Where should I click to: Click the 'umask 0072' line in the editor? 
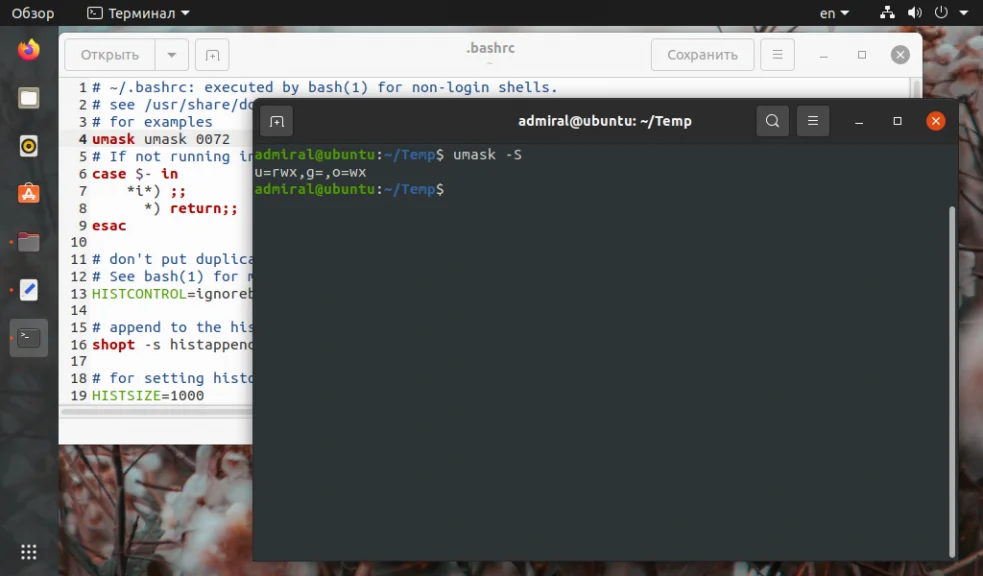coord(161,139)
